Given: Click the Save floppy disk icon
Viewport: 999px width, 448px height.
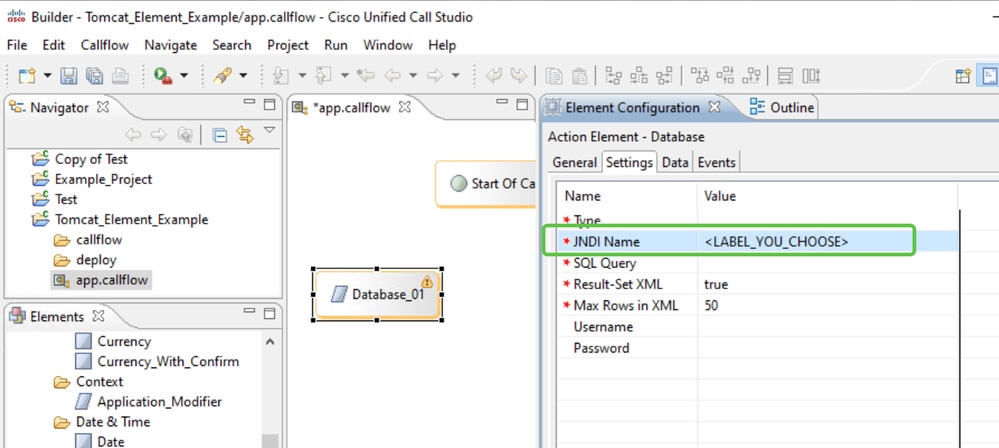Looking at the screenshot, I should 69,76.
